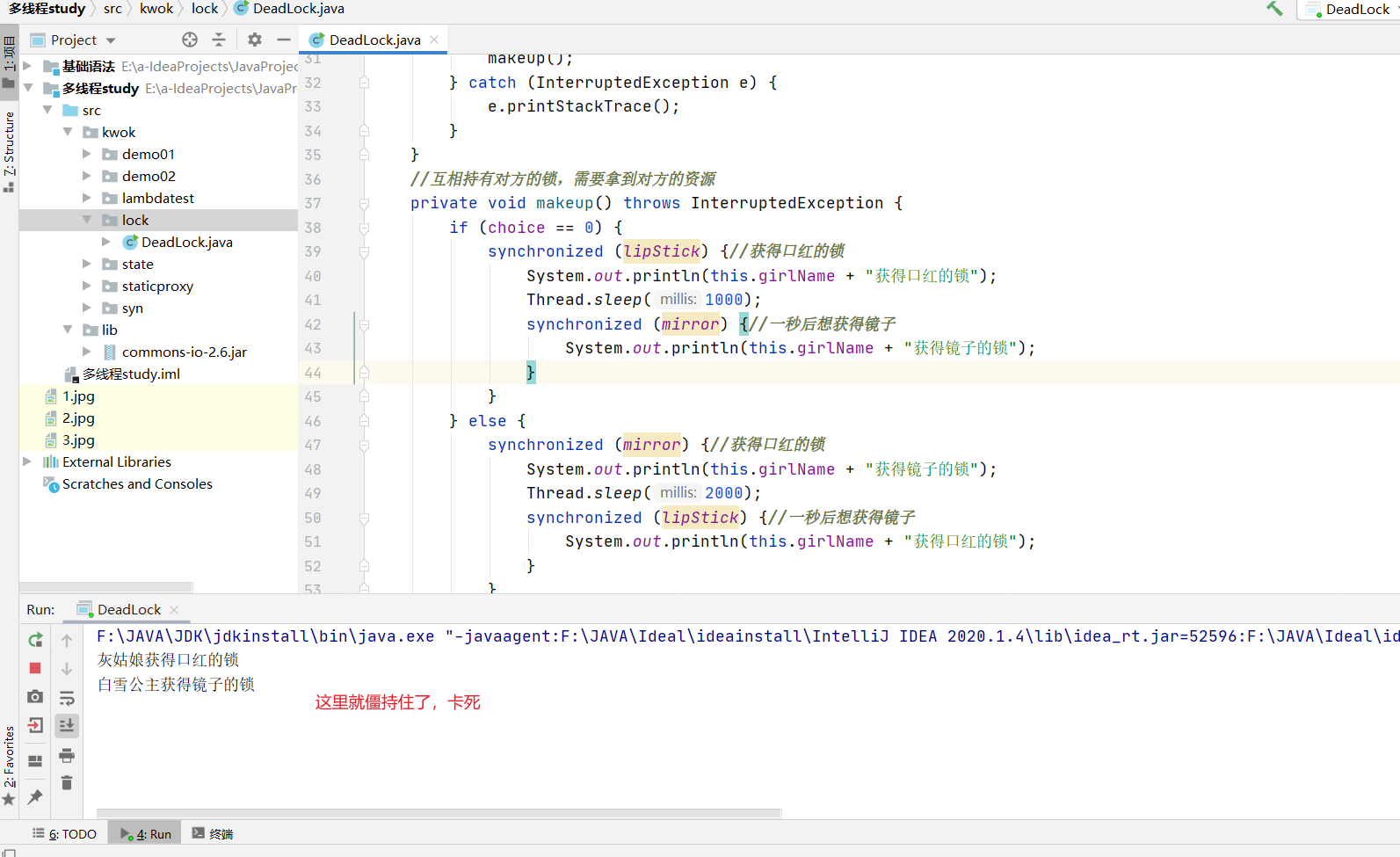1400x857 pixels.
Task: Select commons-io-2.6.jar library
Action: [184, 352]
